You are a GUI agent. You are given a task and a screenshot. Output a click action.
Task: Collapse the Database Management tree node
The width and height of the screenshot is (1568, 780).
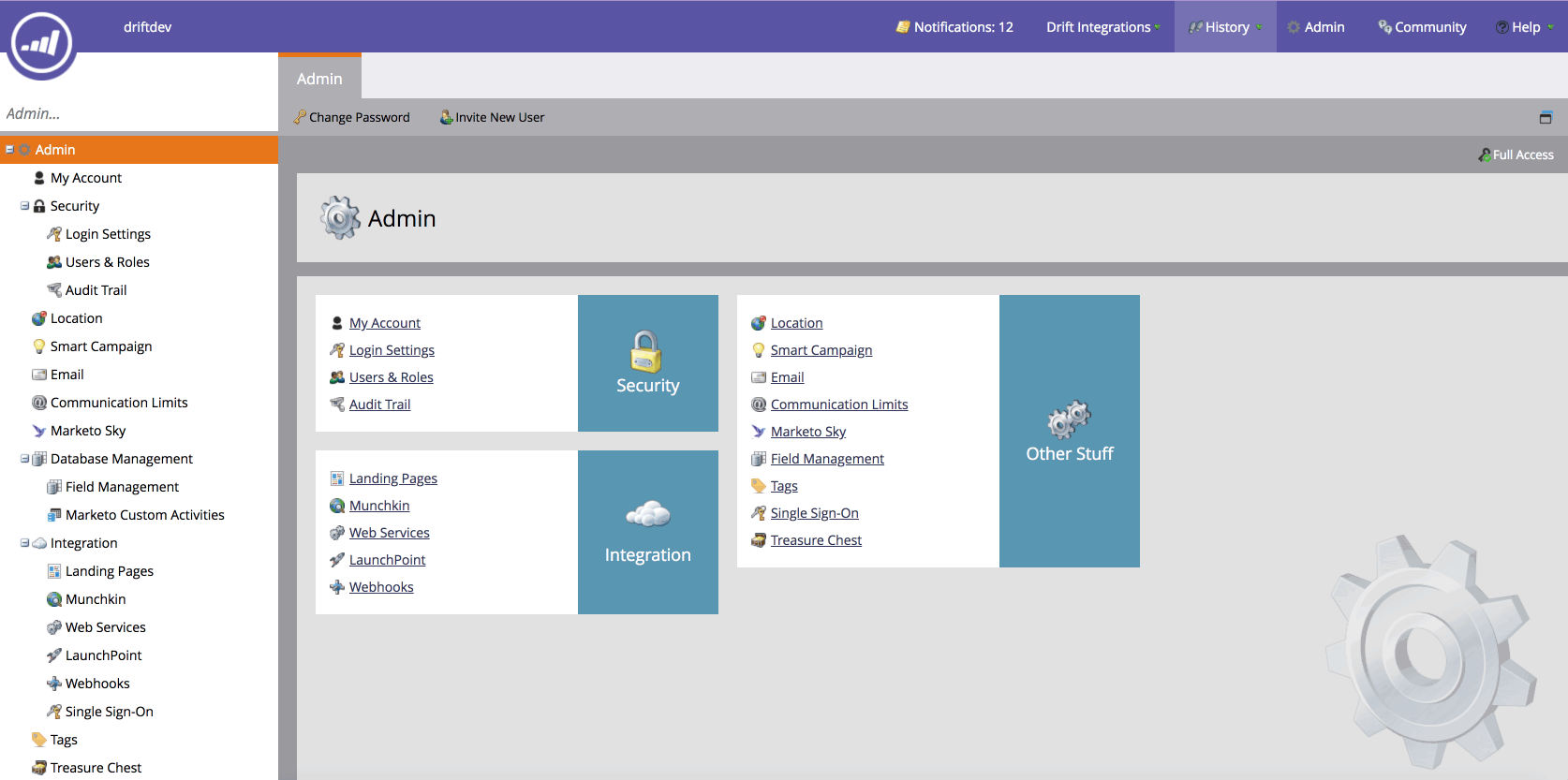click(x=24, y=459)
